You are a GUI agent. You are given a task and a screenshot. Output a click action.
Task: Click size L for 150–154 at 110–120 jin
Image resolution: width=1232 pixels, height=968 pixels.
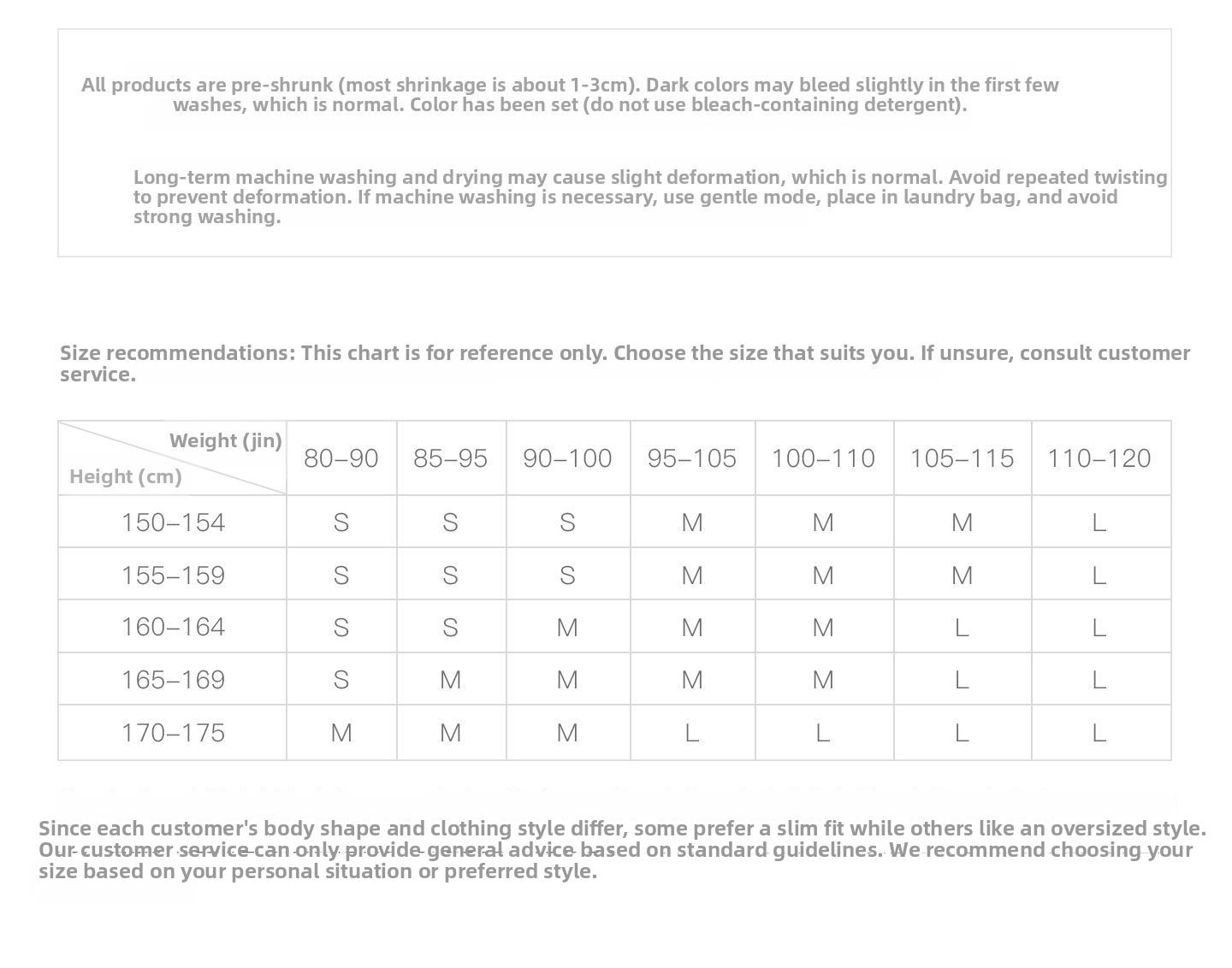point(1099,522)
